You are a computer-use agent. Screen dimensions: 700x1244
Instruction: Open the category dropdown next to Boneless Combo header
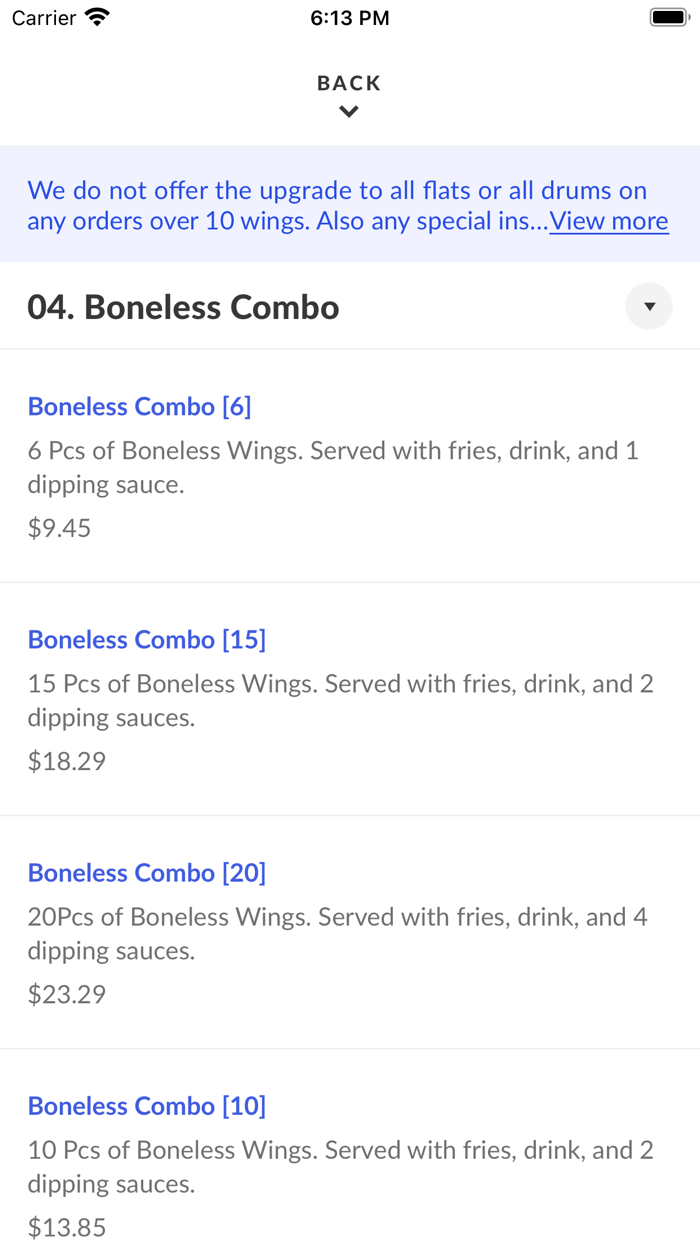pyautogui.click(x=649, y=306)
